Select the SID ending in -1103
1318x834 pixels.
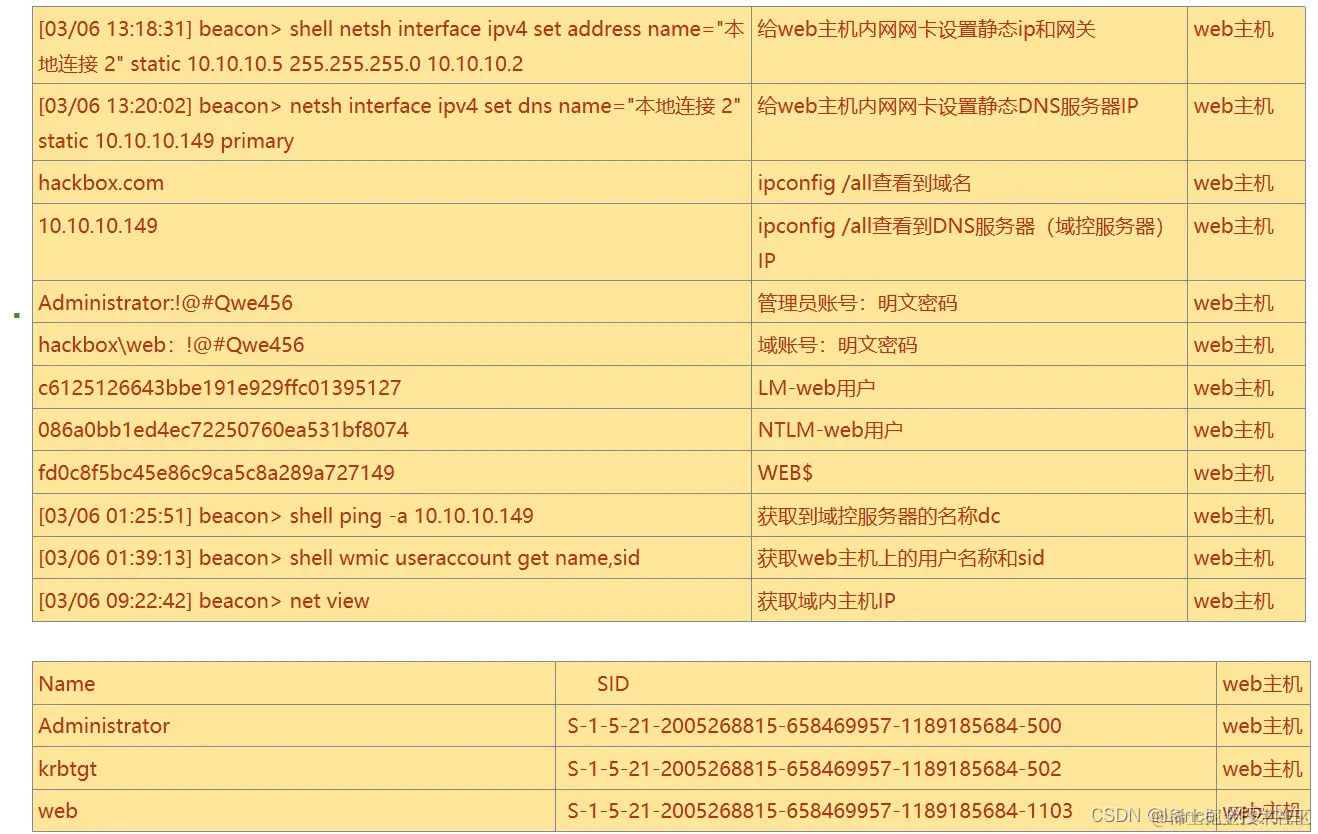click(820, 811)
